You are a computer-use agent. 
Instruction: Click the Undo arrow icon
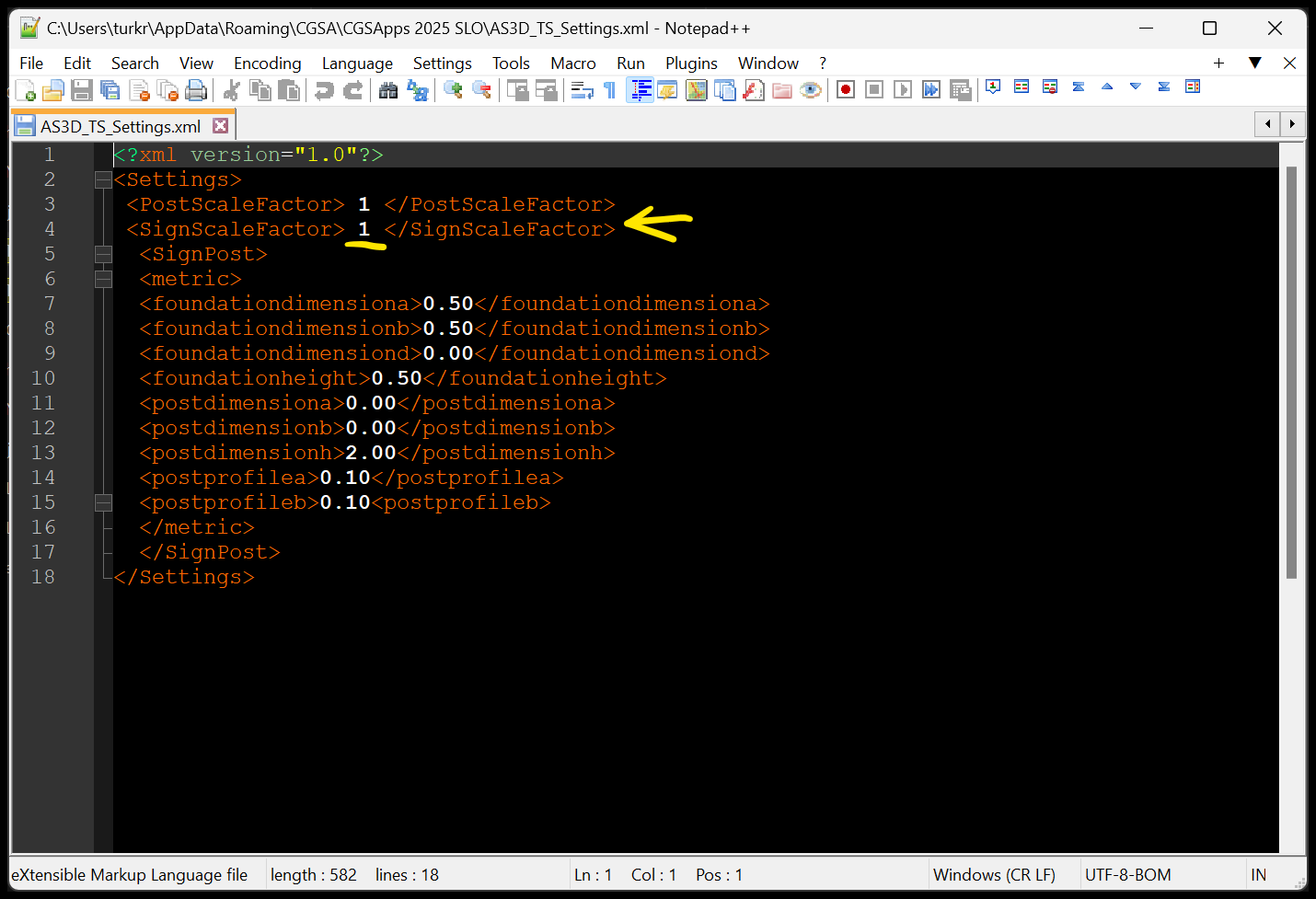tap(324, 89)
